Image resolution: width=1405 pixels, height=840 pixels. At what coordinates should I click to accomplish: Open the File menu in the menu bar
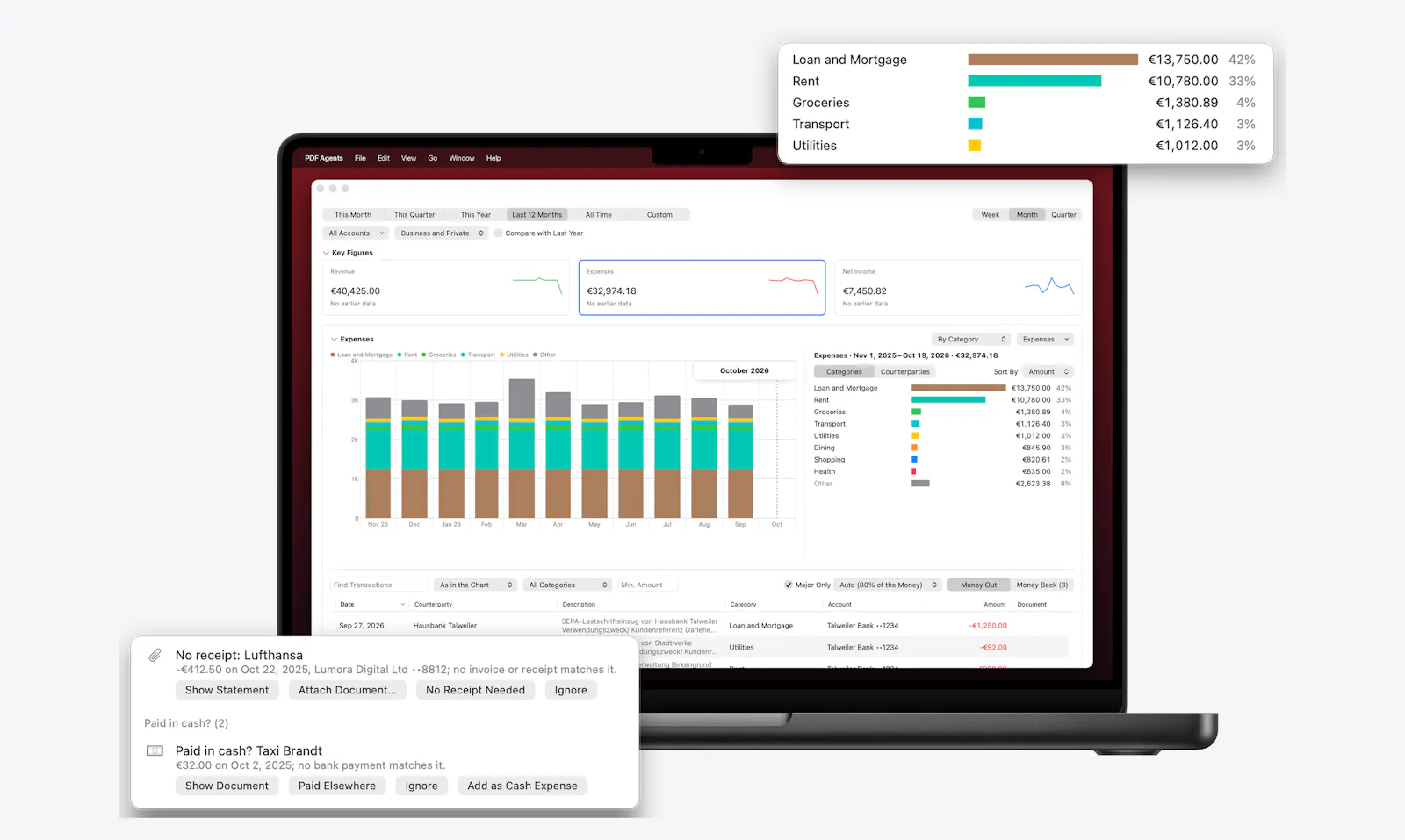click(x=360, y=158)
